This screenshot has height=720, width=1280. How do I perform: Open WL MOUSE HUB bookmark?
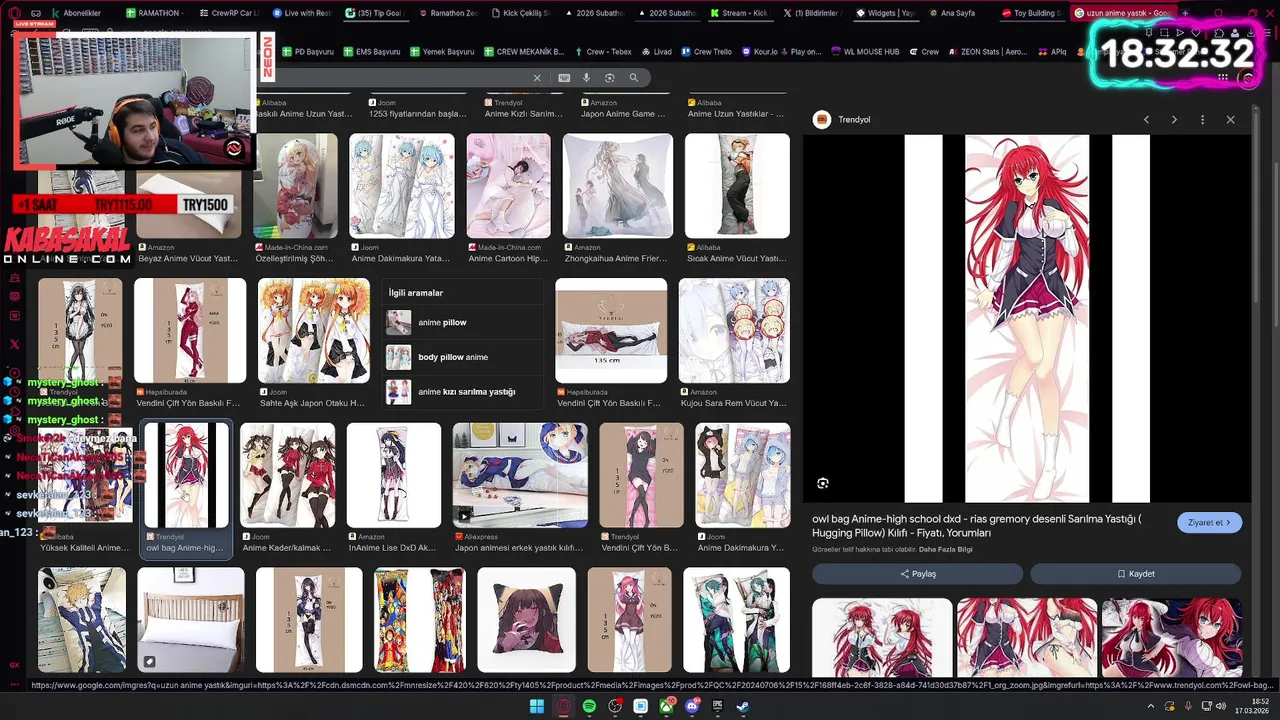[x=866, y=51]
